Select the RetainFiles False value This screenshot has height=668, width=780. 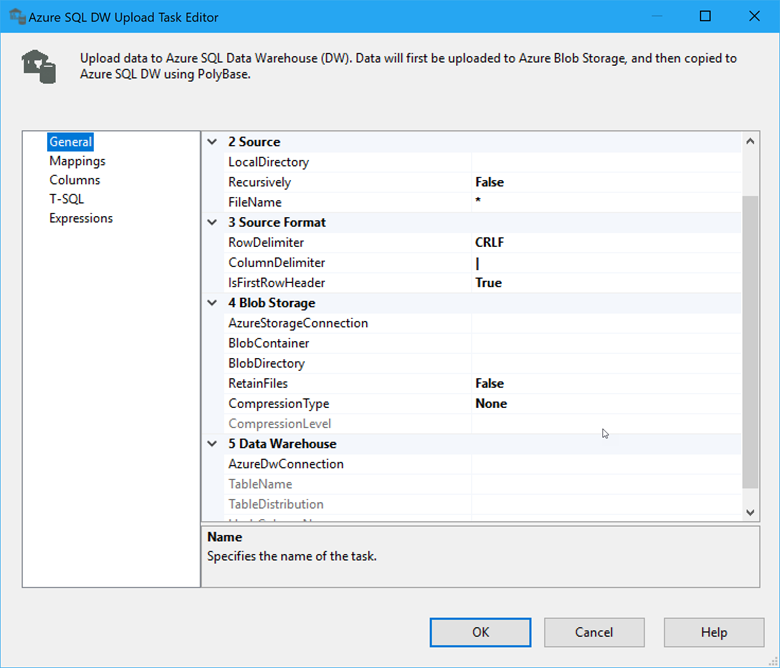point(606,383)
